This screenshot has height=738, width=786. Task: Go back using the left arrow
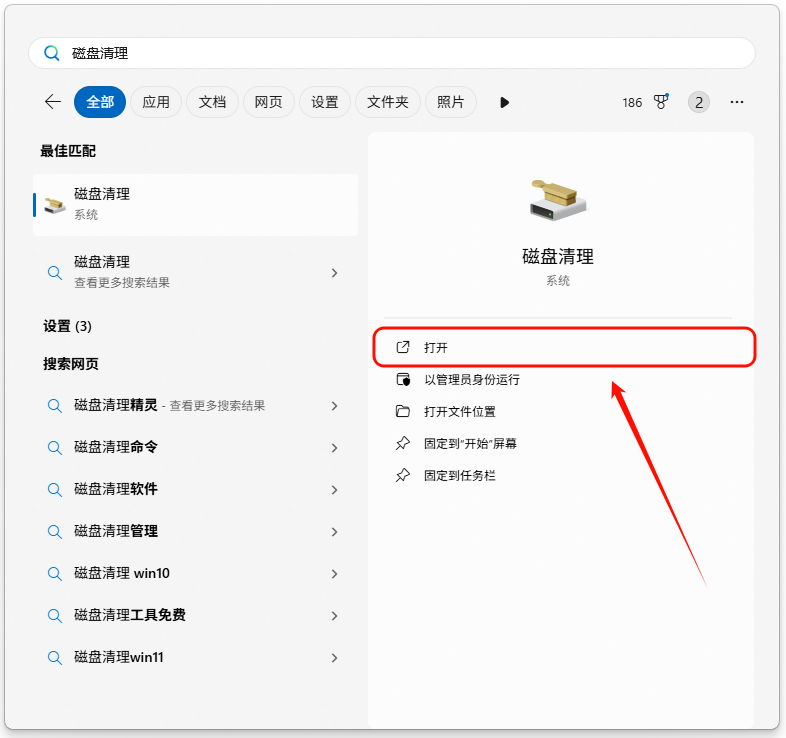(x=53, y=102)
